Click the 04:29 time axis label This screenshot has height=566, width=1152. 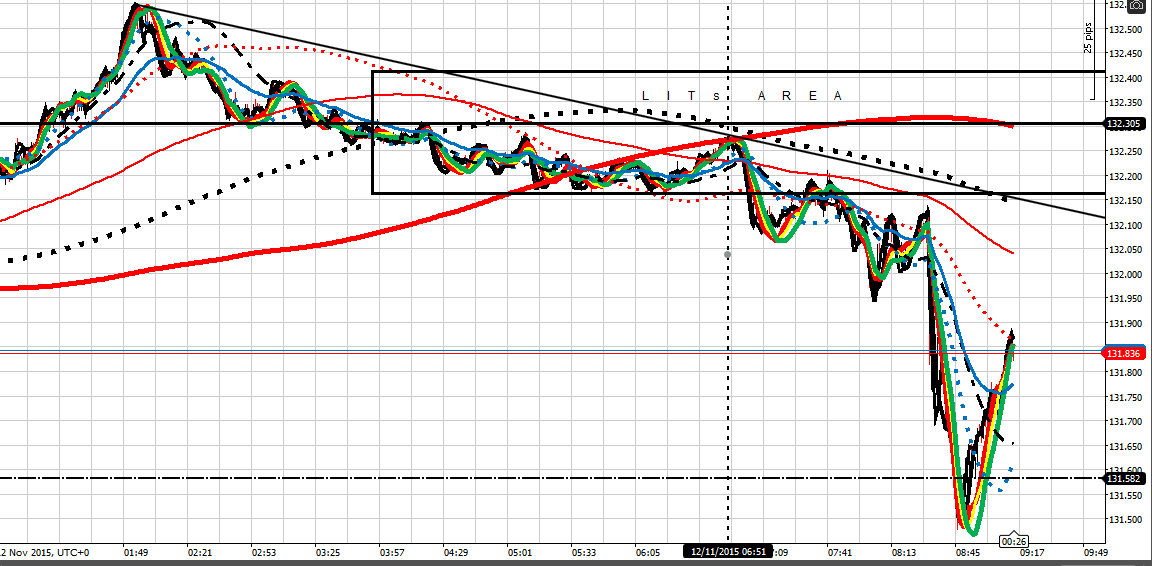tap(455, 551)
